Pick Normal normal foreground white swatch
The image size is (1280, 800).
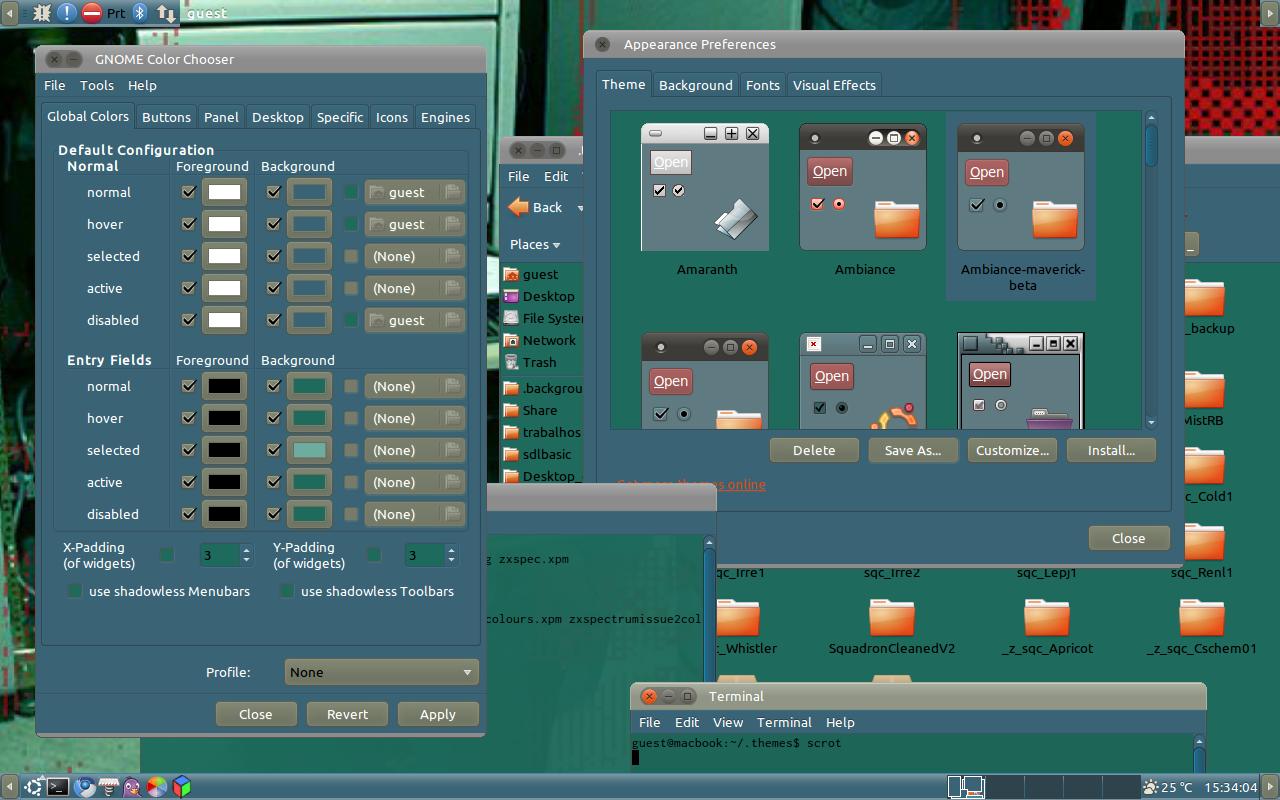tap(224, 192)
